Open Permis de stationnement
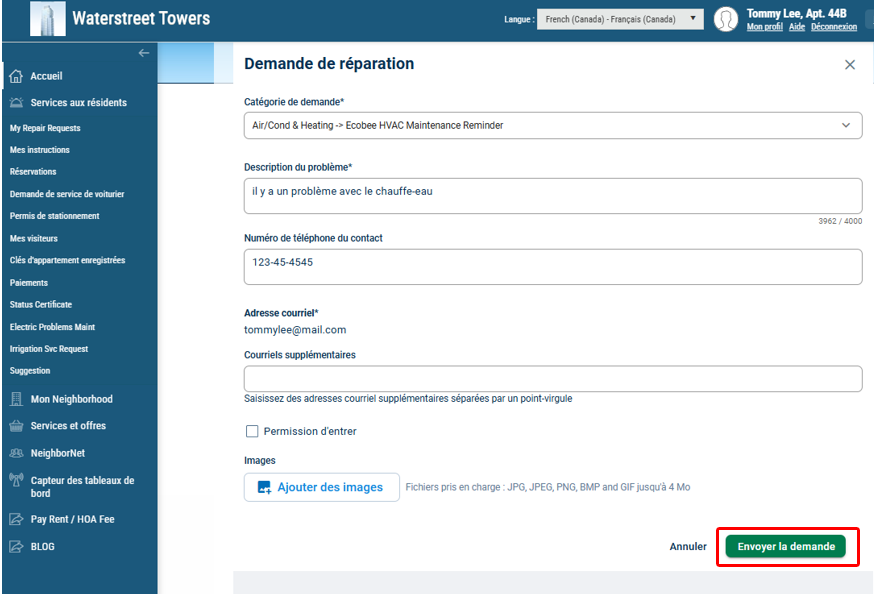The width and height of the screenshot is (874, 594). (55, 216)
